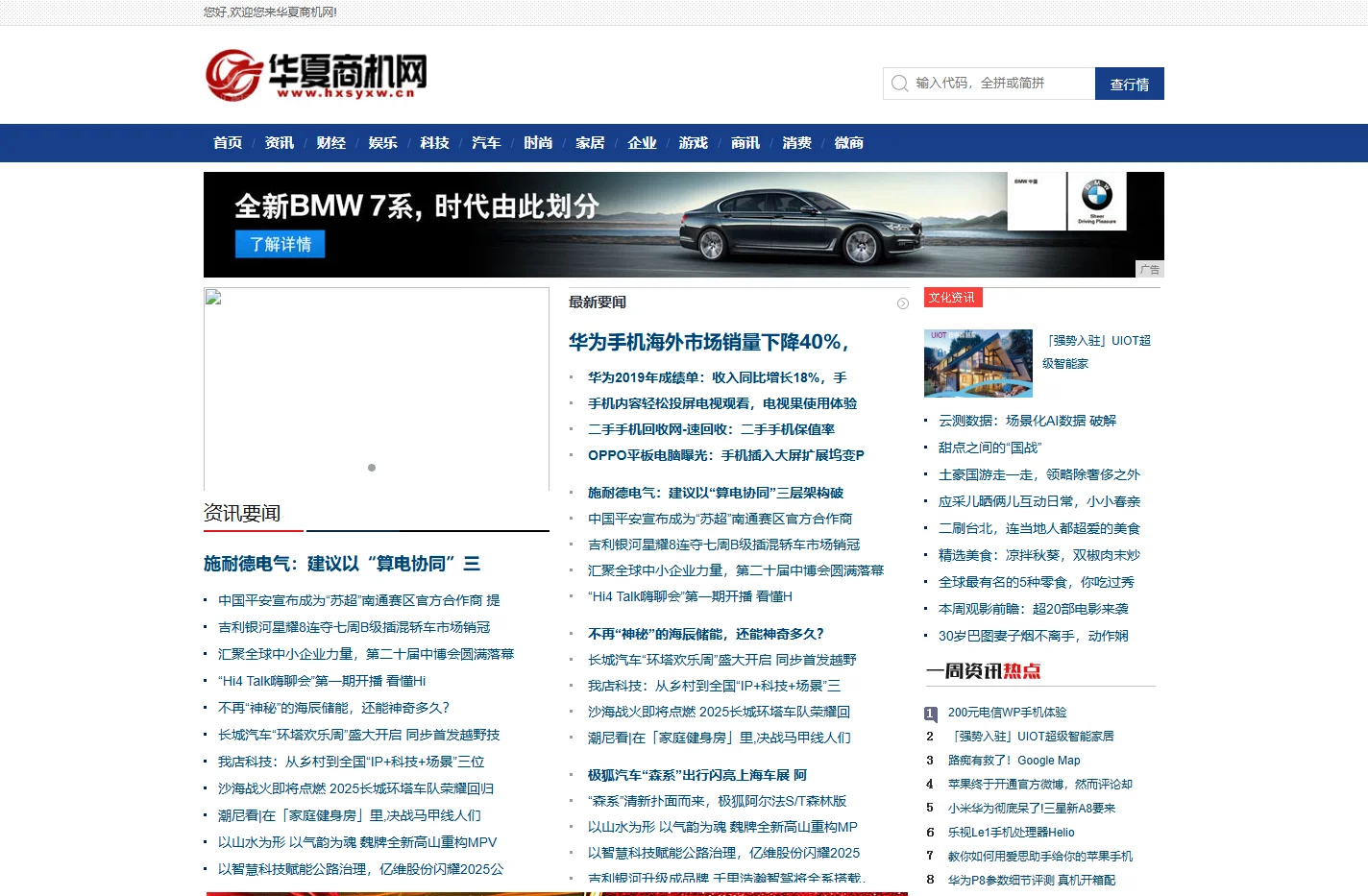The height and width of the screenshot is (896, 1368).
Task: Open hot item 乐视Le1手机处理器Helio
Action: (x=1012, y=833)
